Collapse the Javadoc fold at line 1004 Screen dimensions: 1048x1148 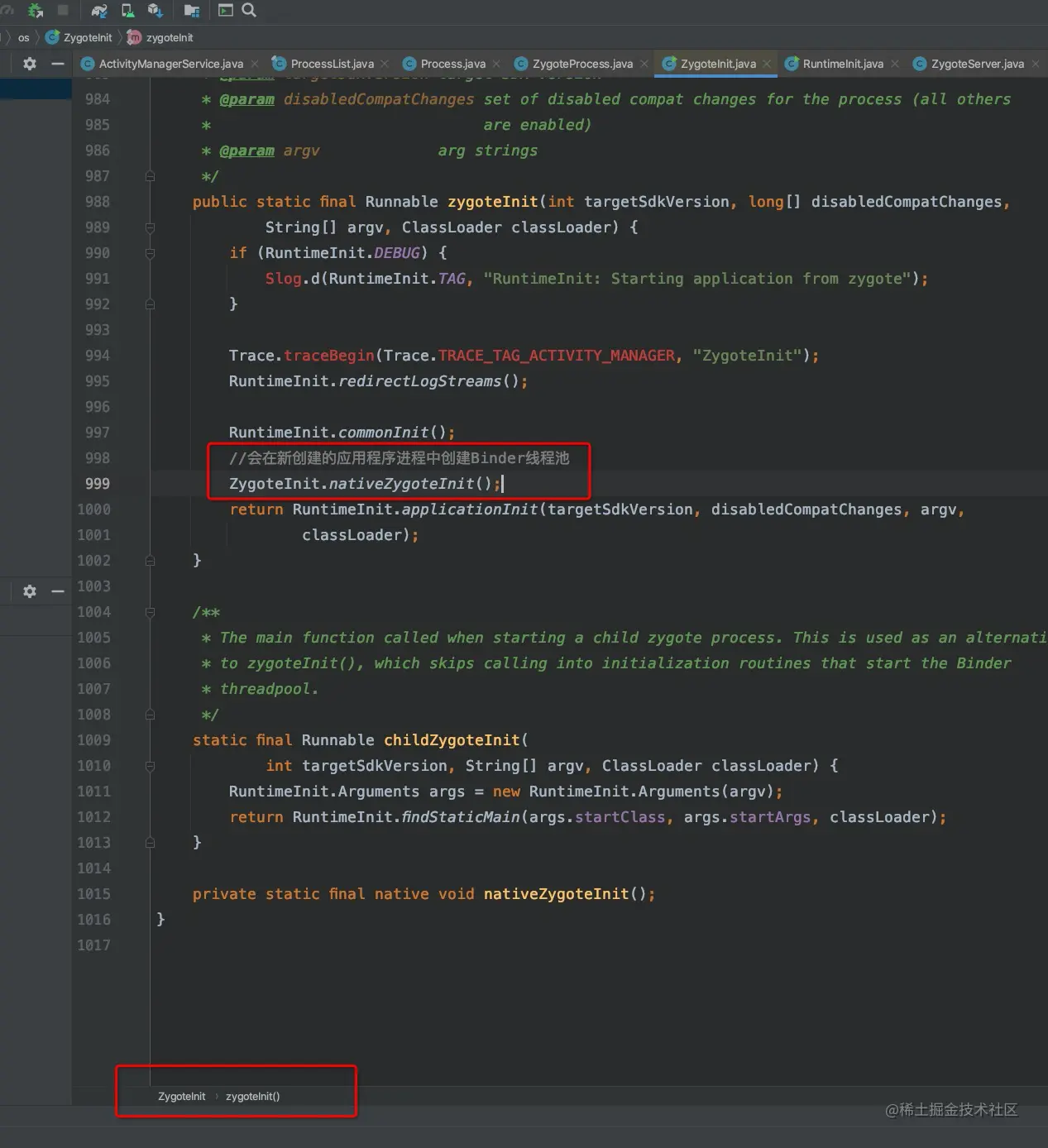pyautogui.click(x=150, y=612)
